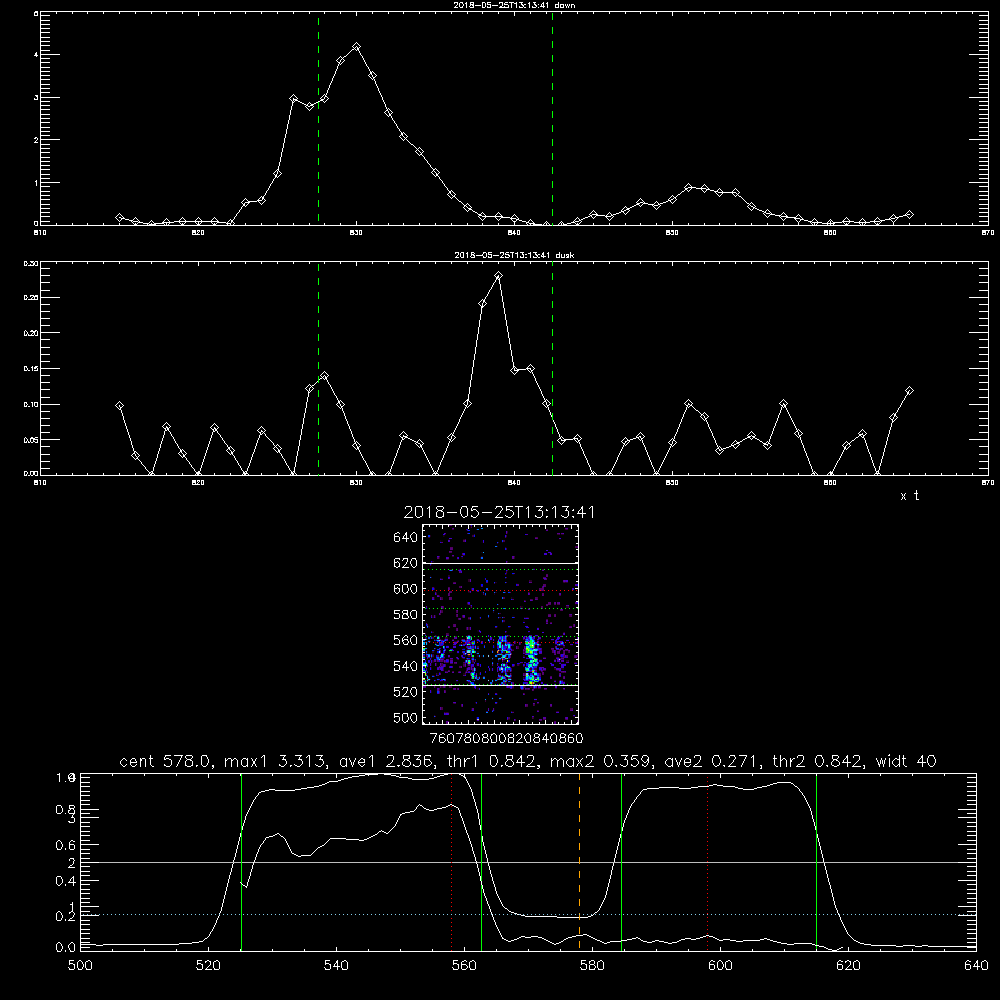Select the highest peak diamond in dawn plot
The image size is (1000, 1000).
(x=357, y=47)
